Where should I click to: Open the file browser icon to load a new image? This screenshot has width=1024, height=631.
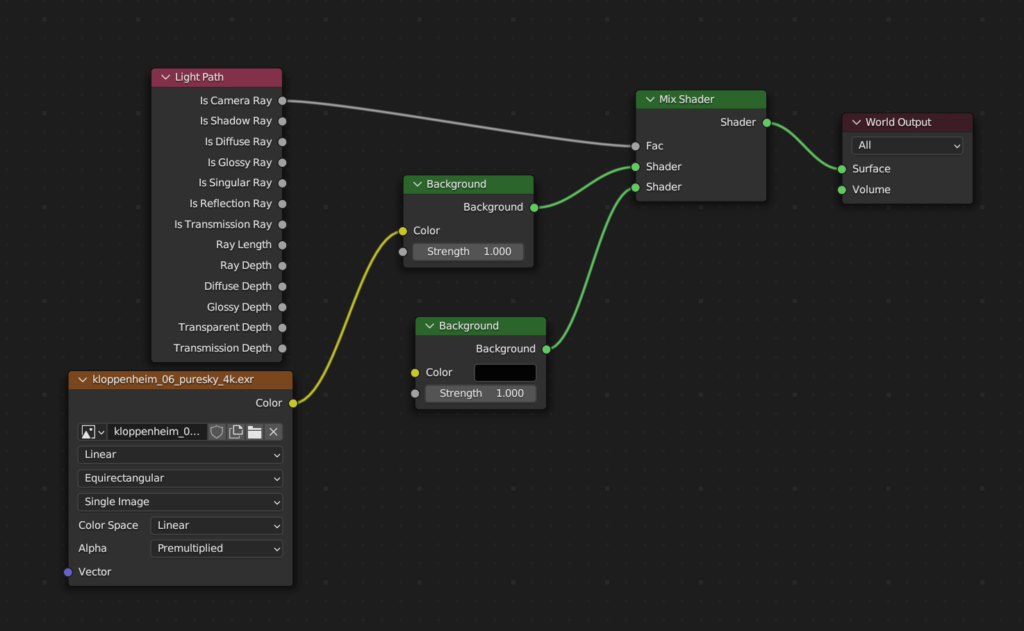255,432
